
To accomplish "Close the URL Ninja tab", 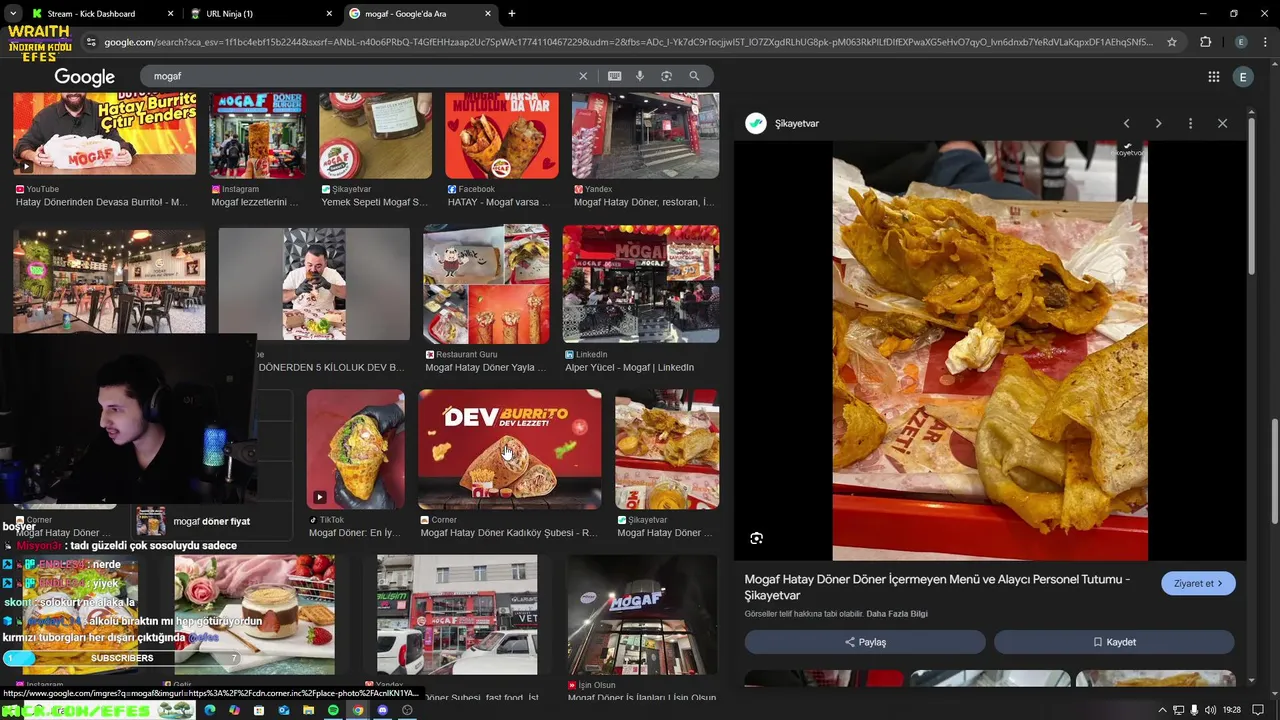I will 329,14.
